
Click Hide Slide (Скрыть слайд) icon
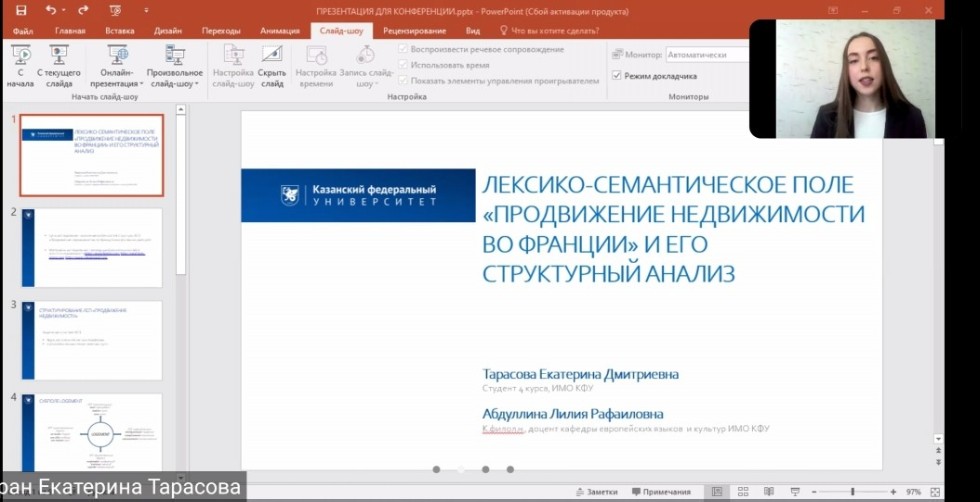272,65
